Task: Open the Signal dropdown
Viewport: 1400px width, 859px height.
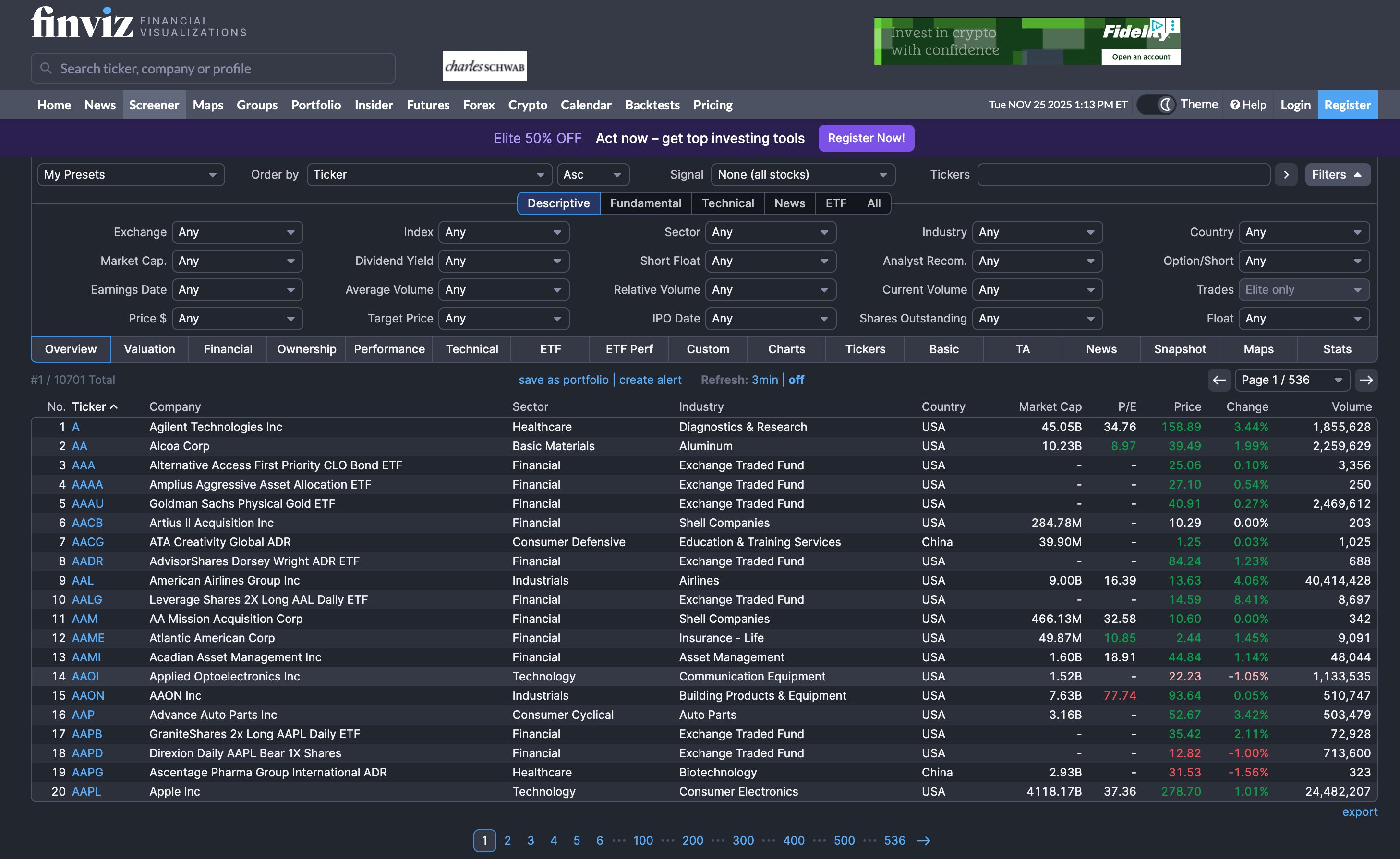Action: tap(803, 174)
